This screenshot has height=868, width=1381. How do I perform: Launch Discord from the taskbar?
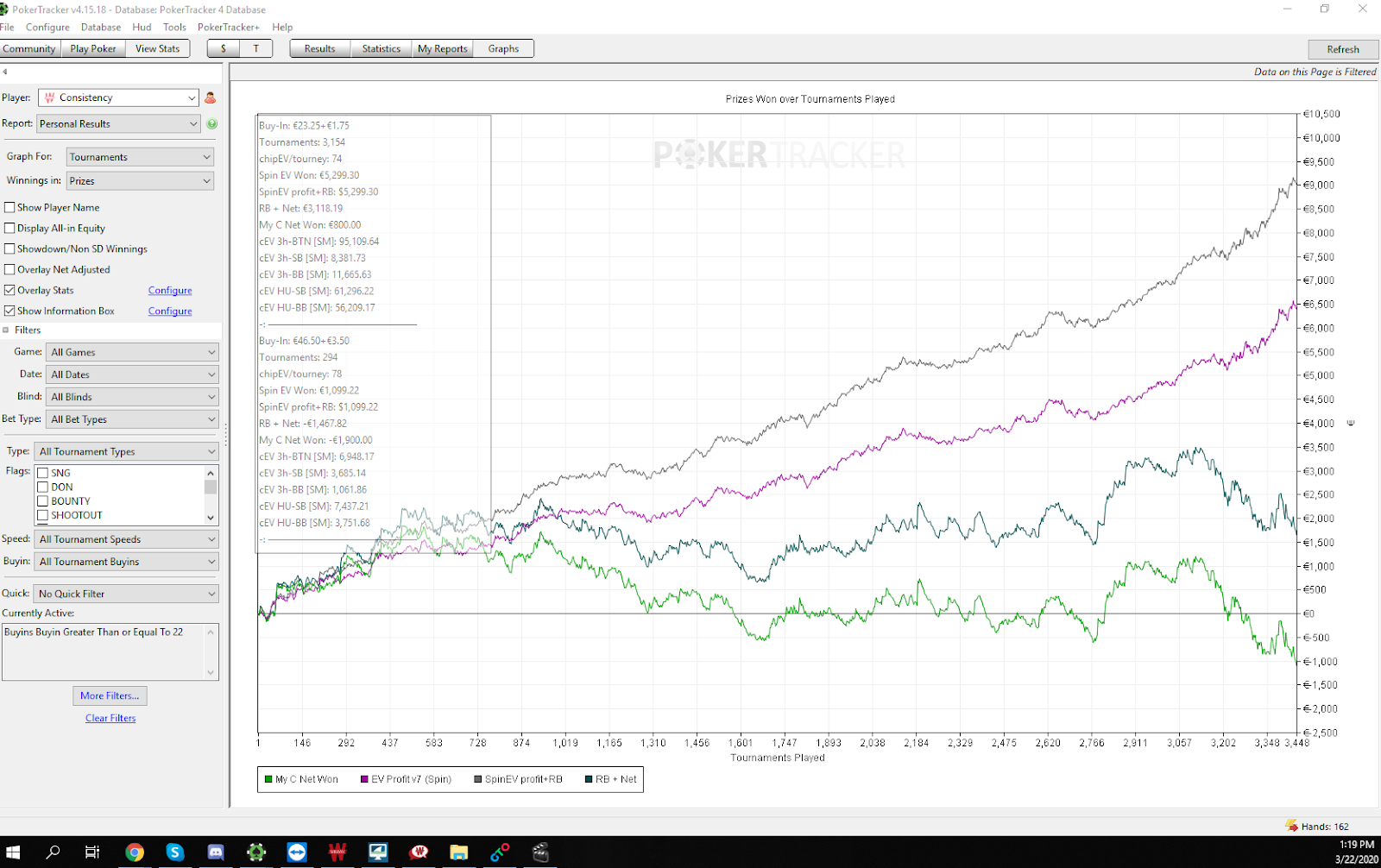[x=216, y=852]
